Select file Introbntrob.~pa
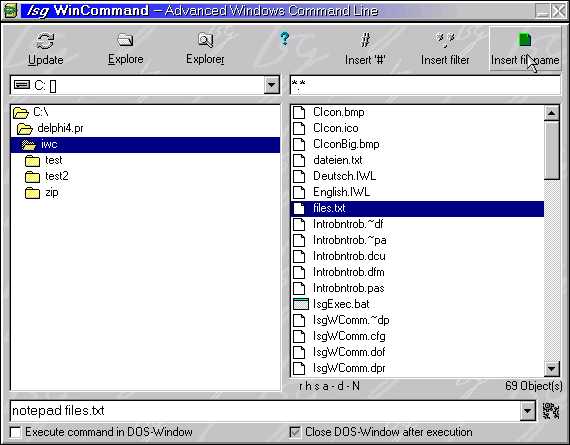Image resolution: width=570 pixels, height=445 pixels. click(x=417, y=240)
